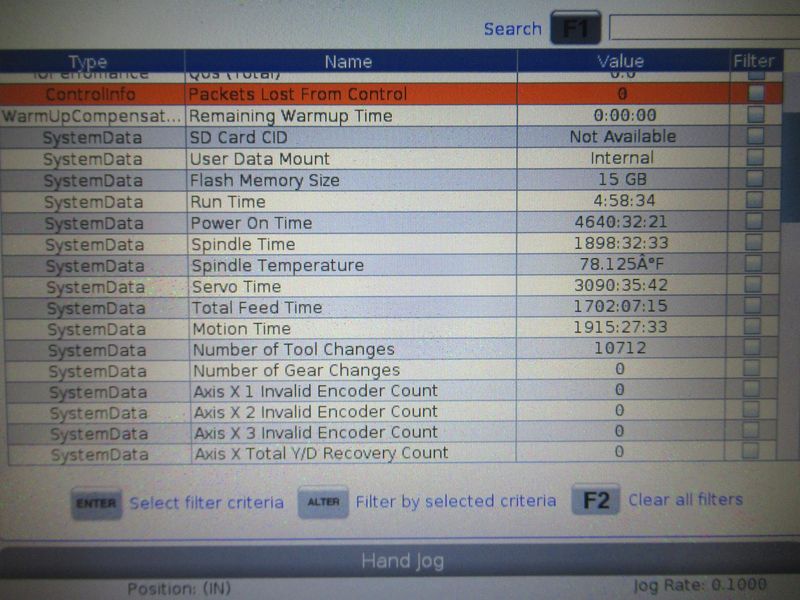
Task: Click the Value column header
Action: coord(623,61)
